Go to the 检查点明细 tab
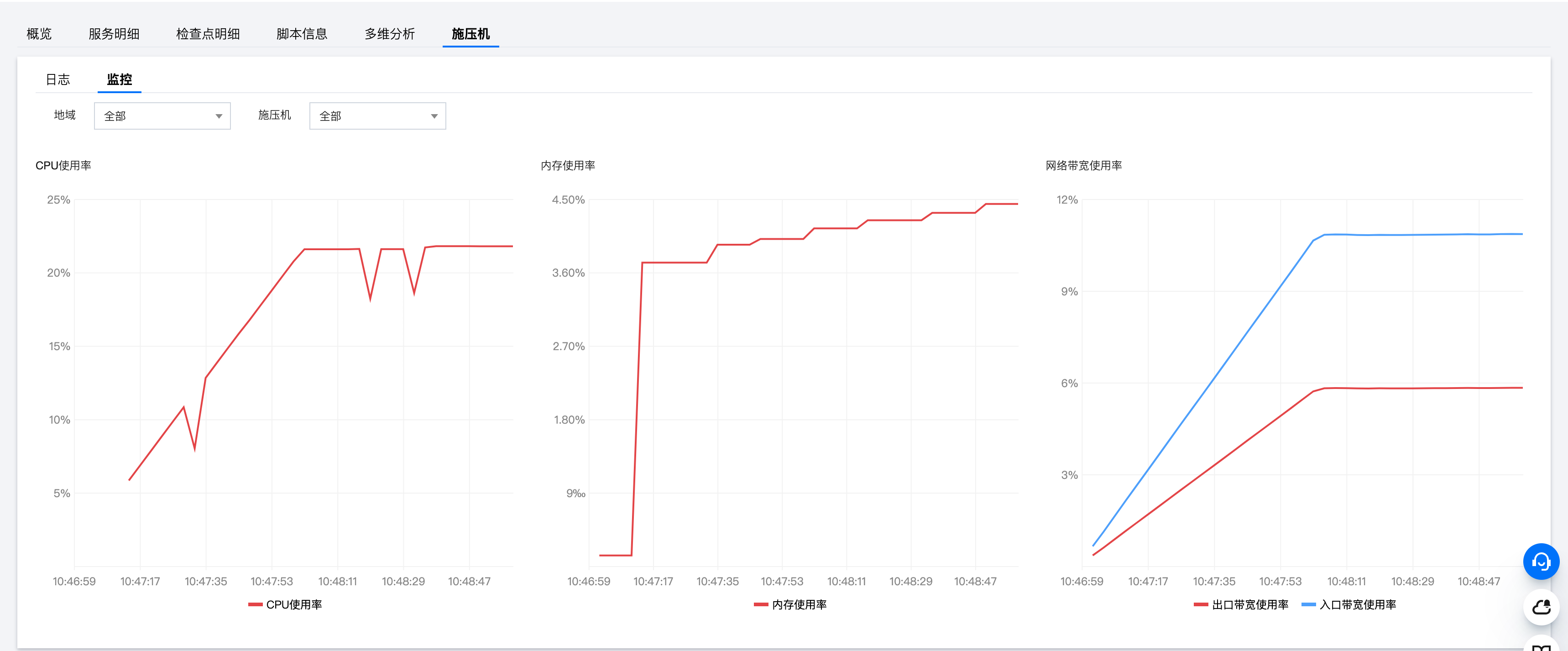The image size is (1568, 651). point(208,34)
